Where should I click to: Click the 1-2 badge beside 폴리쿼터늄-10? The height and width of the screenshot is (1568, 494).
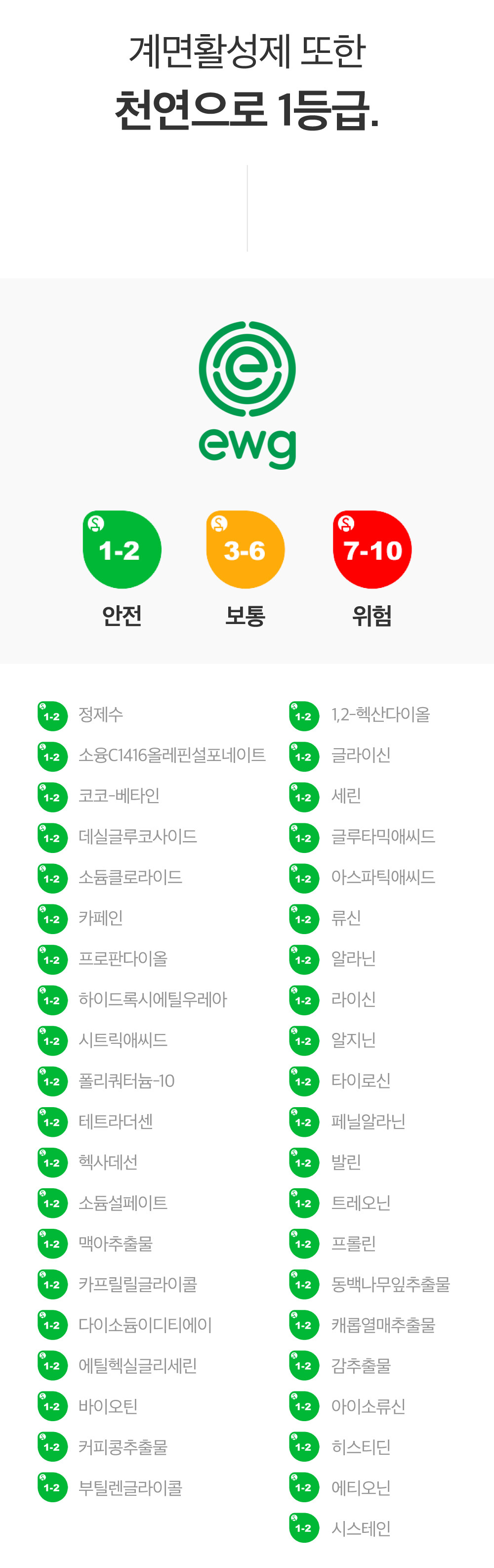(x=52, y=1081)
